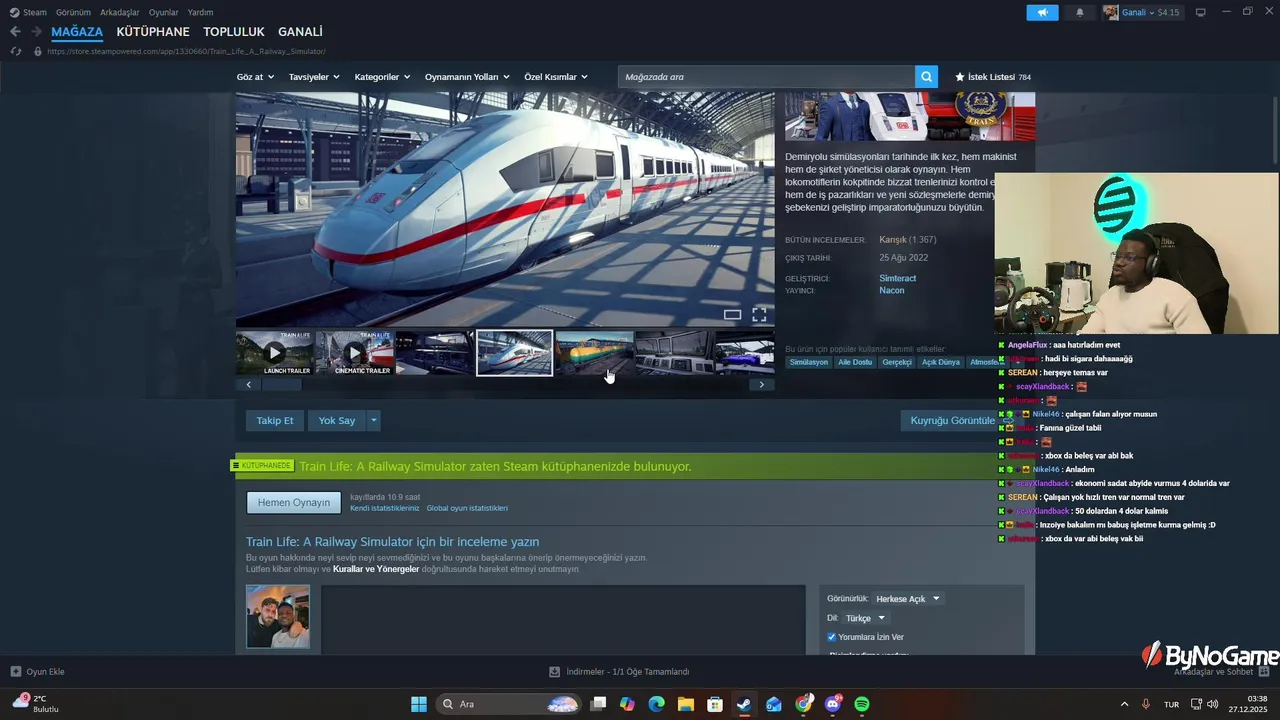
Task: Open Kurallar ve Yönergeler link
Action: 376,569
